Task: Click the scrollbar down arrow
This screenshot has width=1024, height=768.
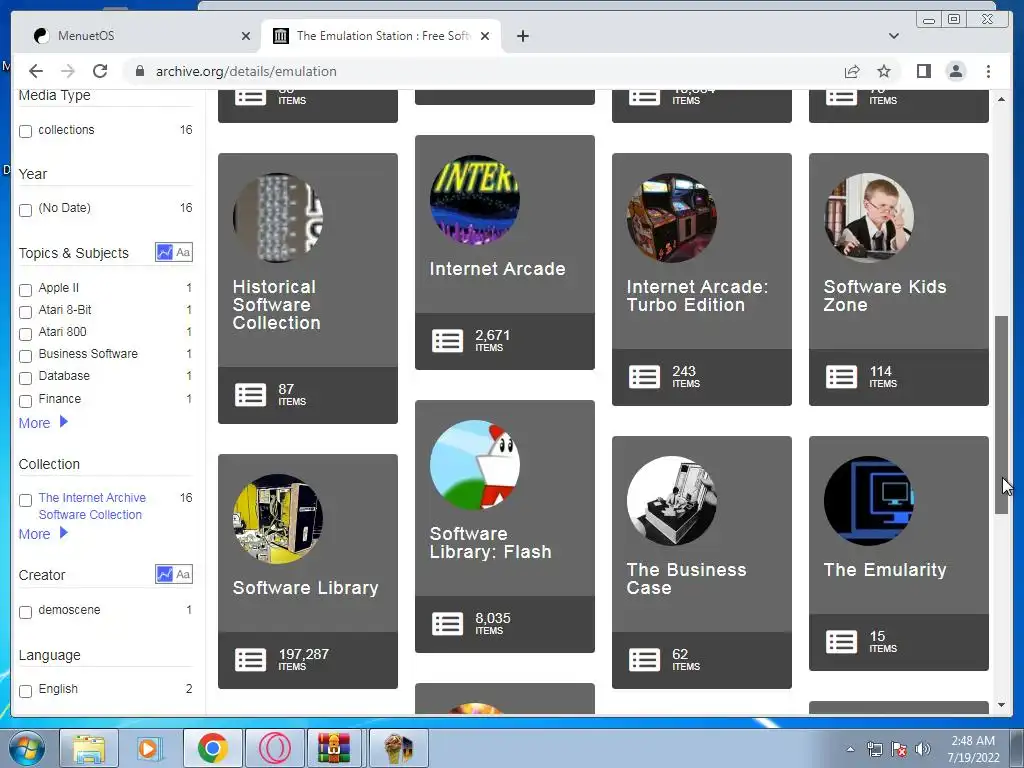Action: click(x=1001, y=705)
